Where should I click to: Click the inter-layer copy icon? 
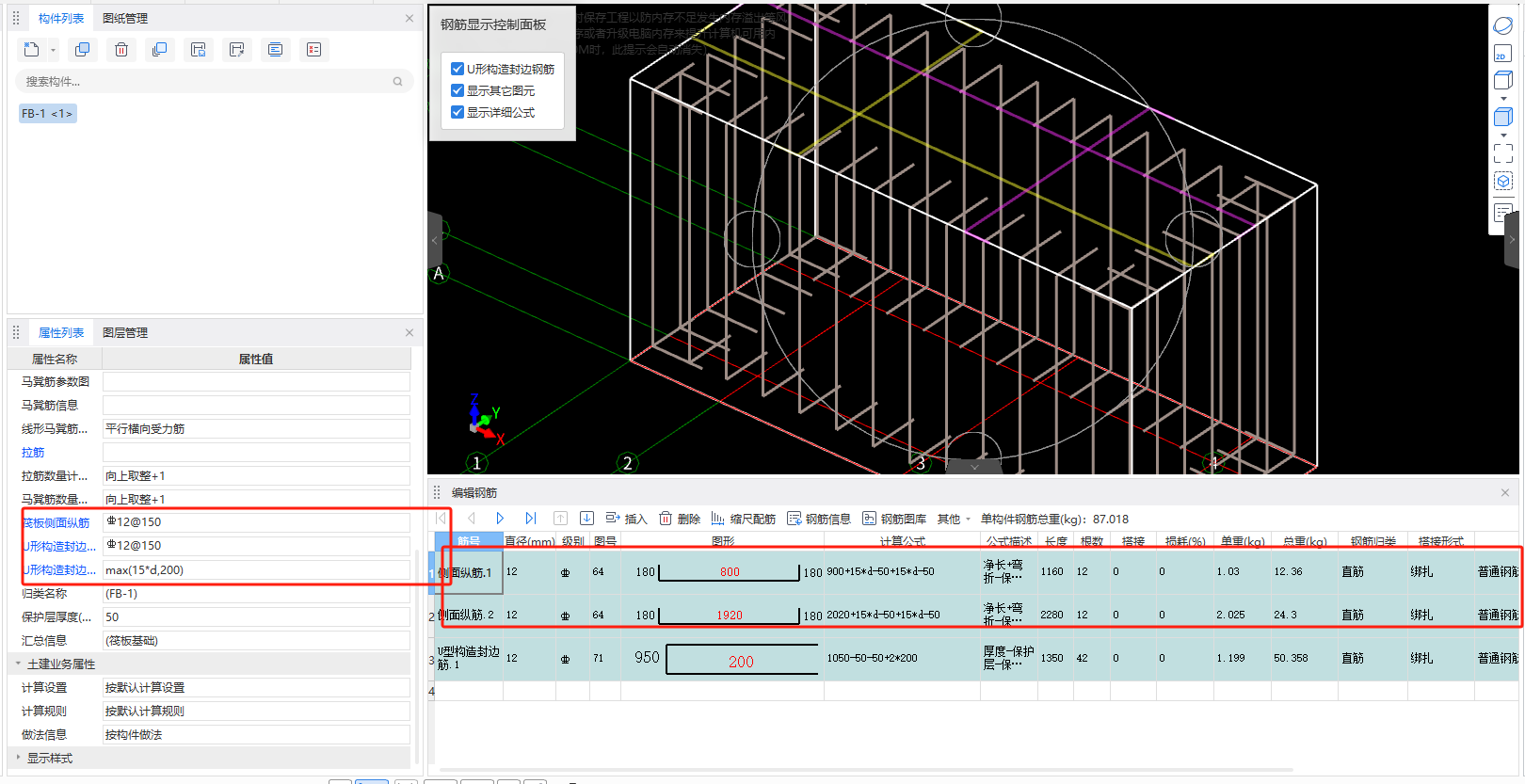pos(160,50)
